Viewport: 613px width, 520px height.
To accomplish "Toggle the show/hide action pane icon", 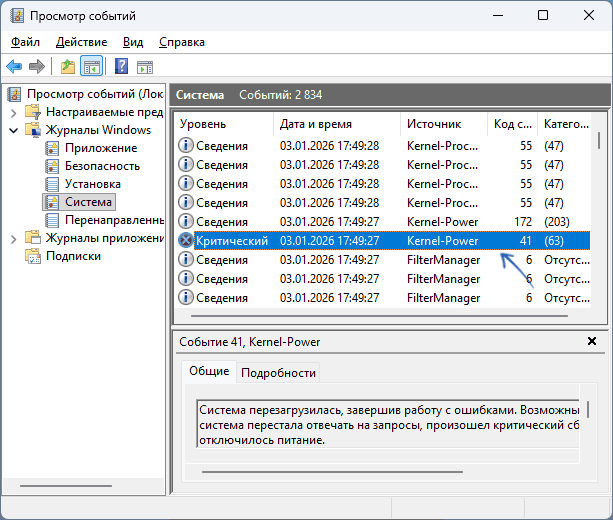I will tap(145, 67).
